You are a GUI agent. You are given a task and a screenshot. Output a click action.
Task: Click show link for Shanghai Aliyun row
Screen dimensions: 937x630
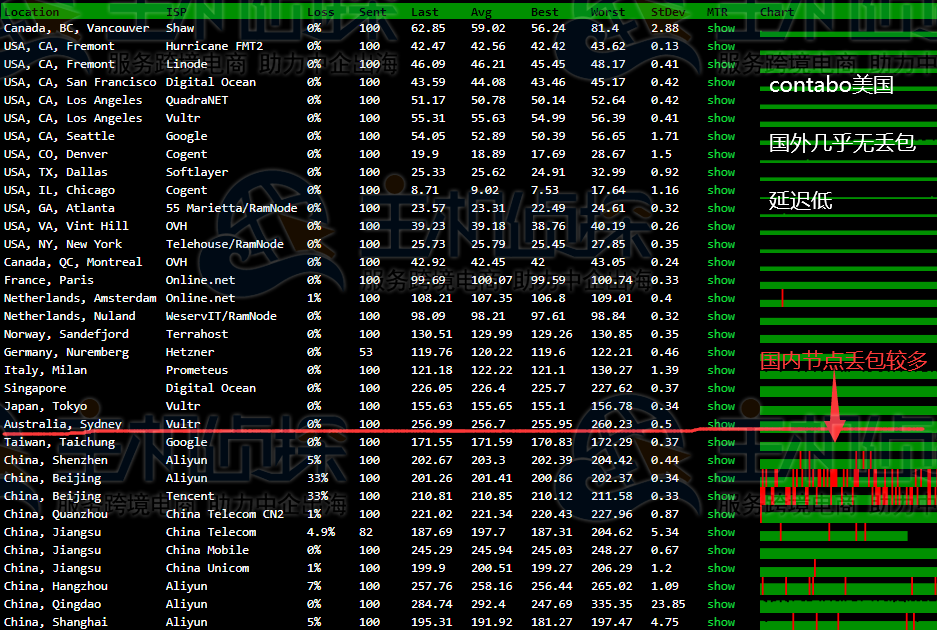point(720,622)
